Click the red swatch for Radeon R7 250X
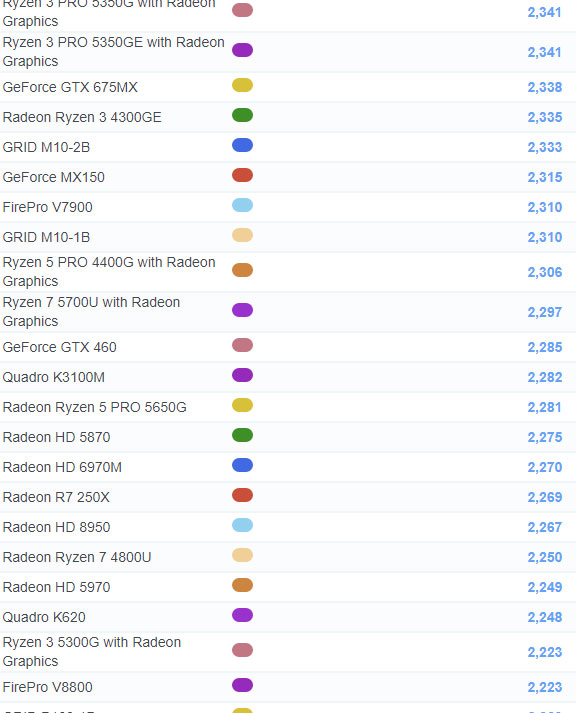This screenshot has width=576, height=713. (242, 495)
